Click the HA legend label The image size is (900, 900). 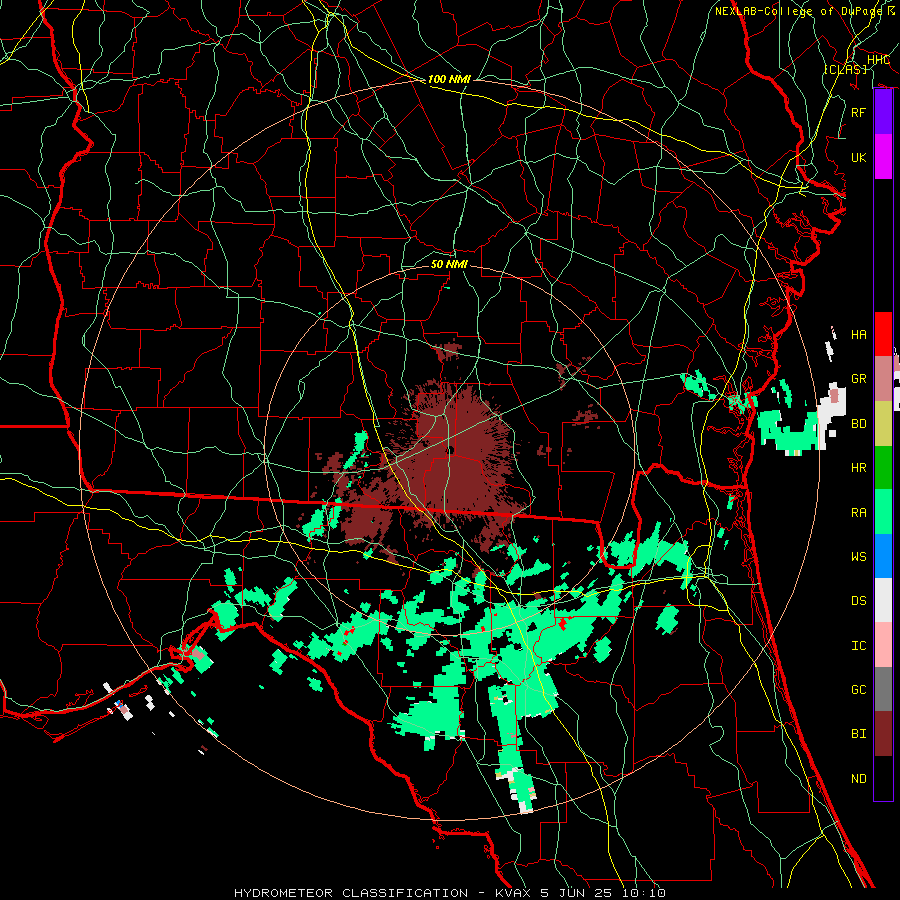click(x=859, y=335)
